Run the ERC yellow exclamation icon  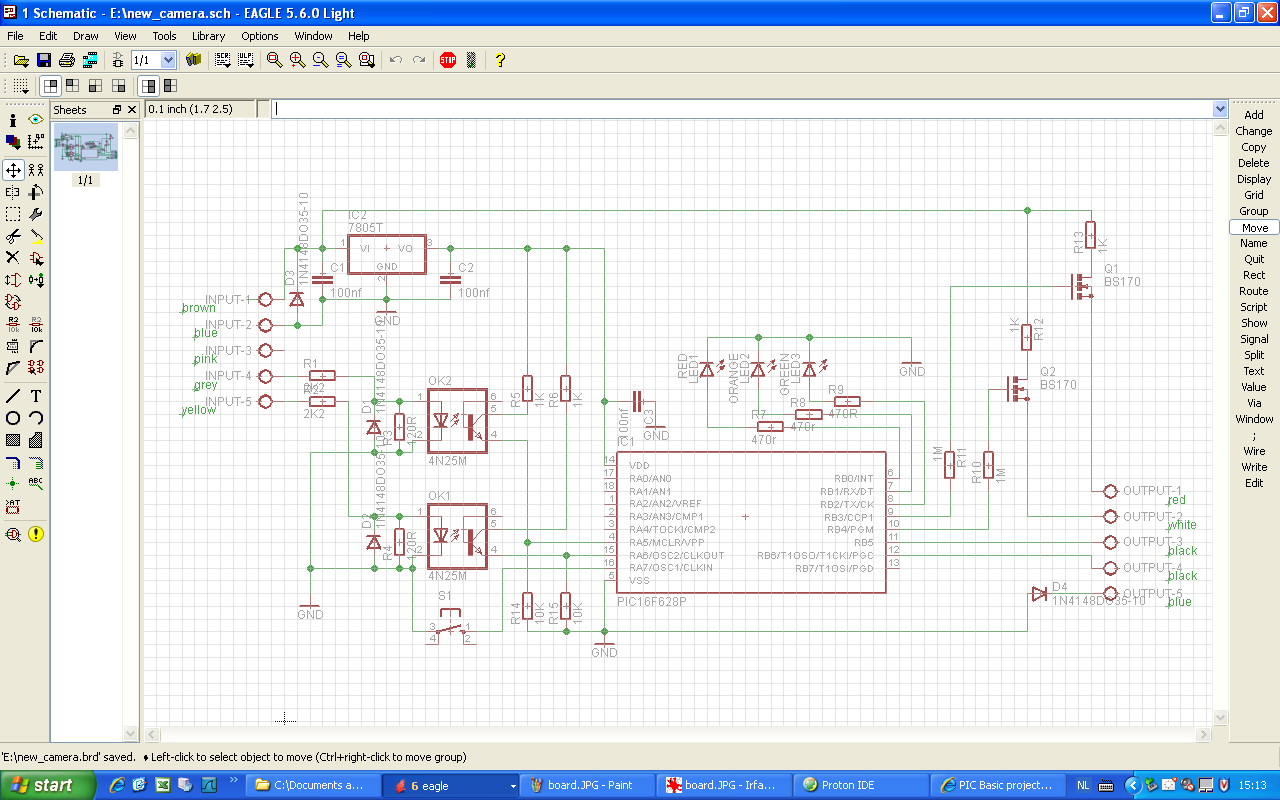click(36, 534)
